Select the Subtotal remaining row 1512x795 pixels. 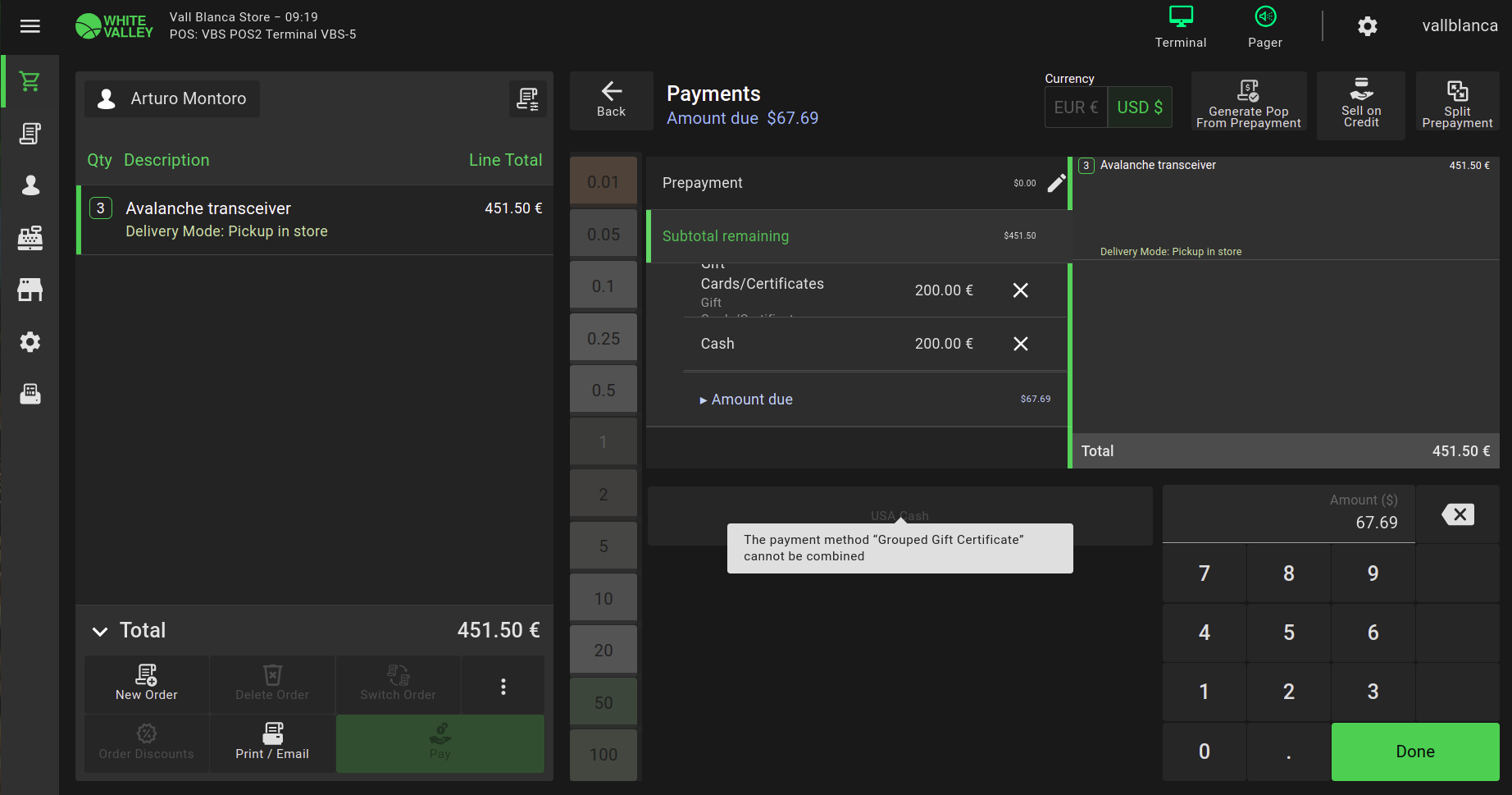click(858, 236)
